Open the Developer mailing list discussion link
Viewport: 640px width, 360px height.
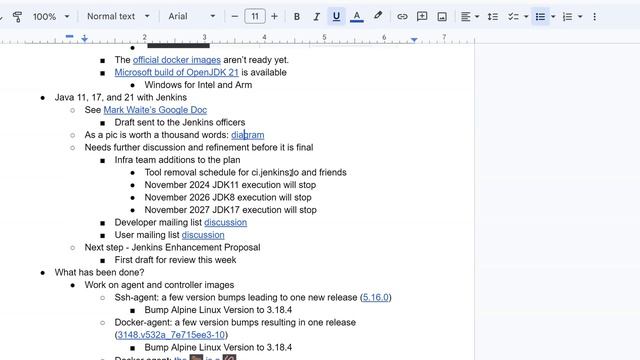(x=225, y=222)
